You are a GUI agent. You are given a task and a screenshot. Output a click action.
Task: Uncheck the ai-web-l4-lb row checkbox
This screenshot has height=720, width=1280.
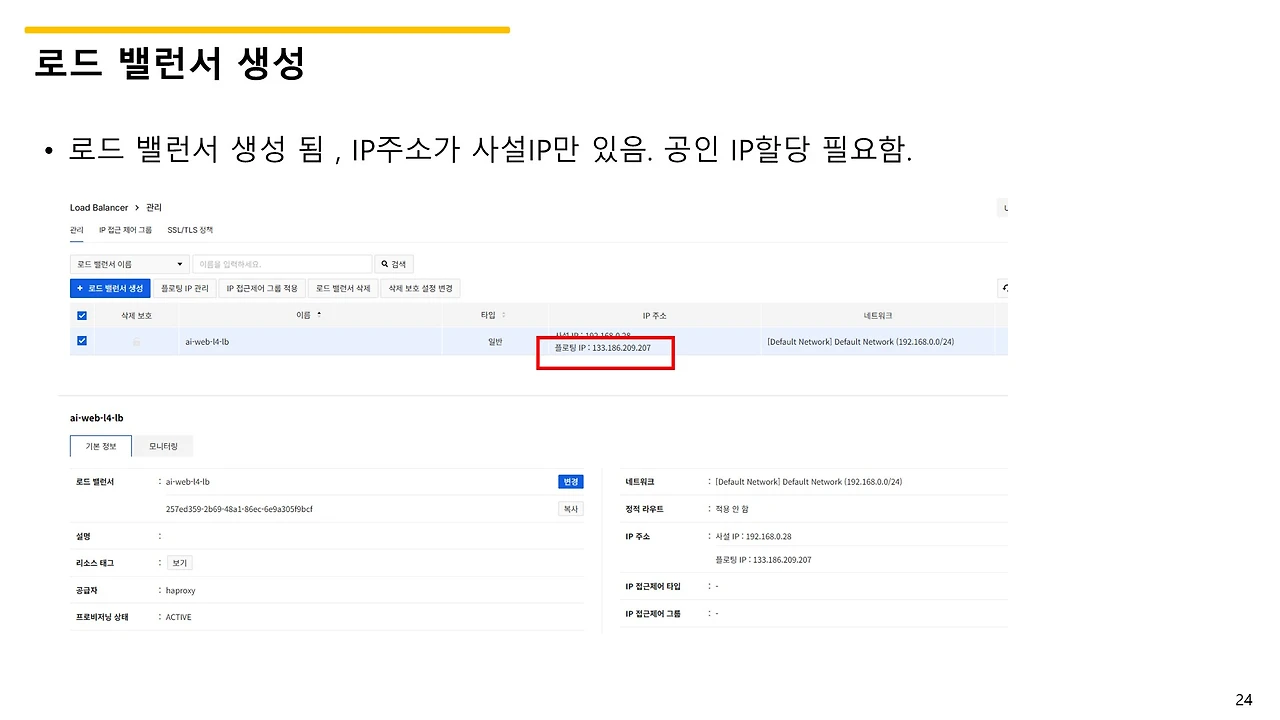[82, 341]
